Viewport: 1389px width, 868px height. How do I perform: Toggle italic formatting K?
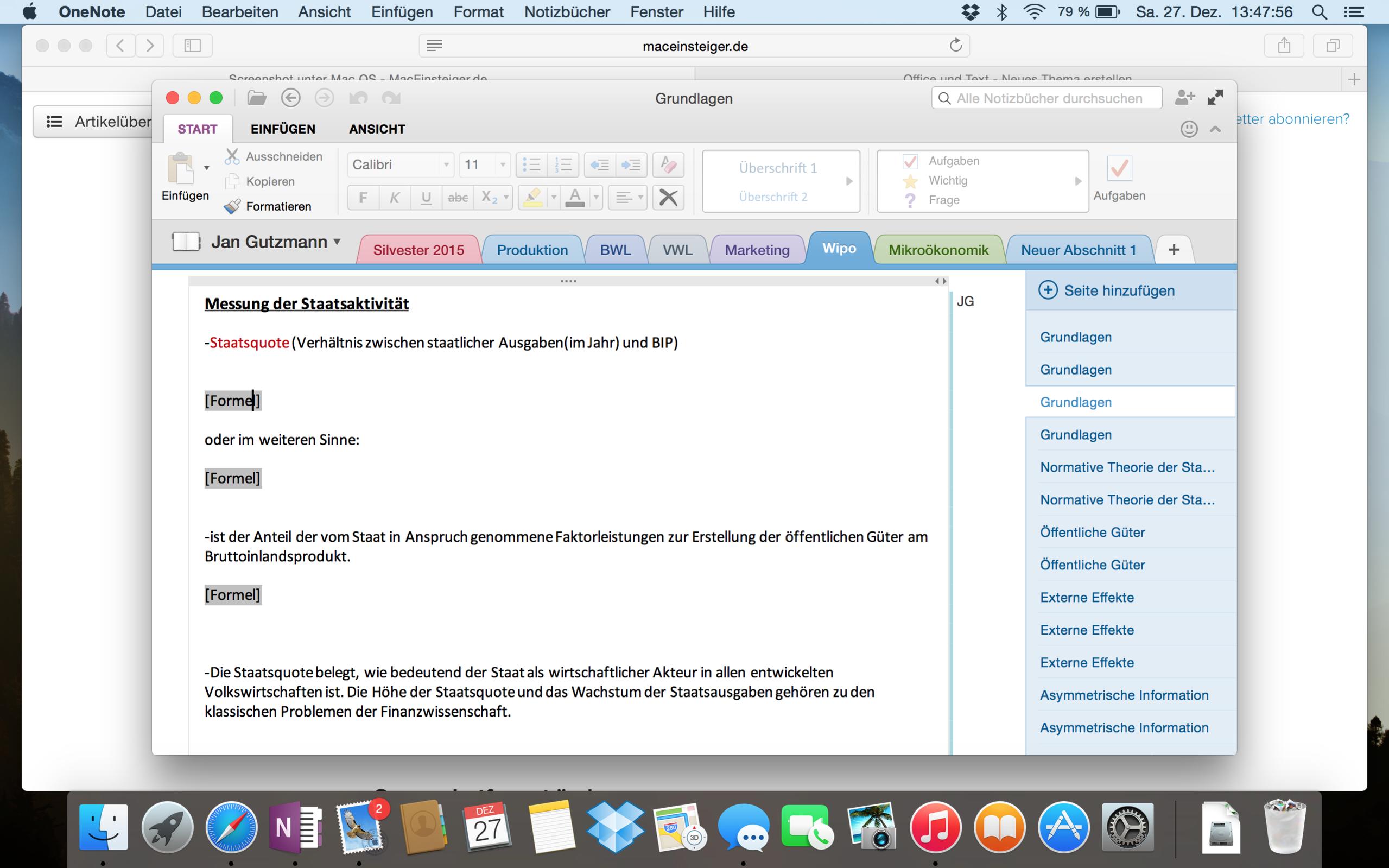[394, 198]
